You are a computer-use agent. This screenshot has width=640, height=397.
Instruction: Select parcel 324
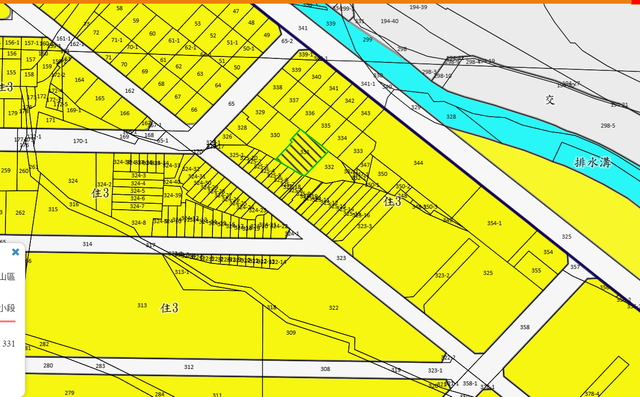[73, 181]
